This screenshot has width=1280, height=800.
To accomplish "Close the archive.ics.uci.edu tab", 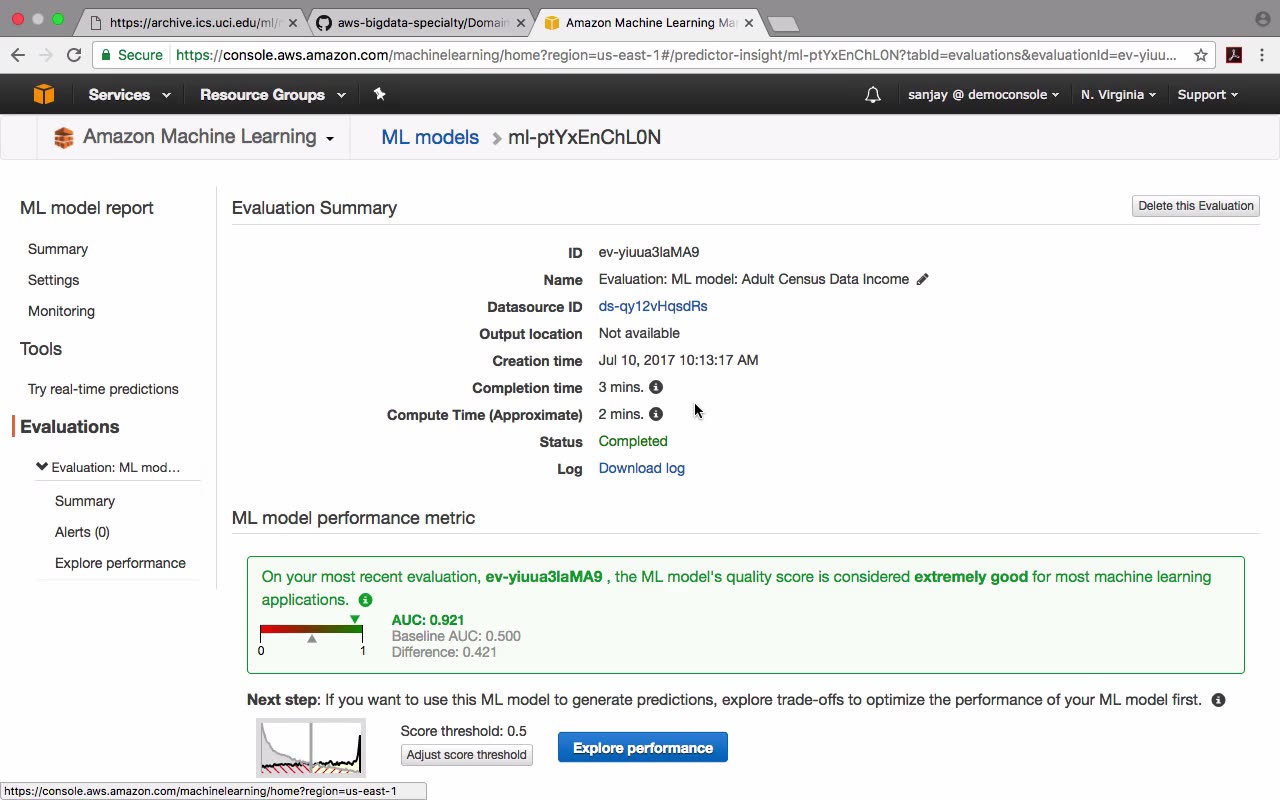I will (293, 22).
